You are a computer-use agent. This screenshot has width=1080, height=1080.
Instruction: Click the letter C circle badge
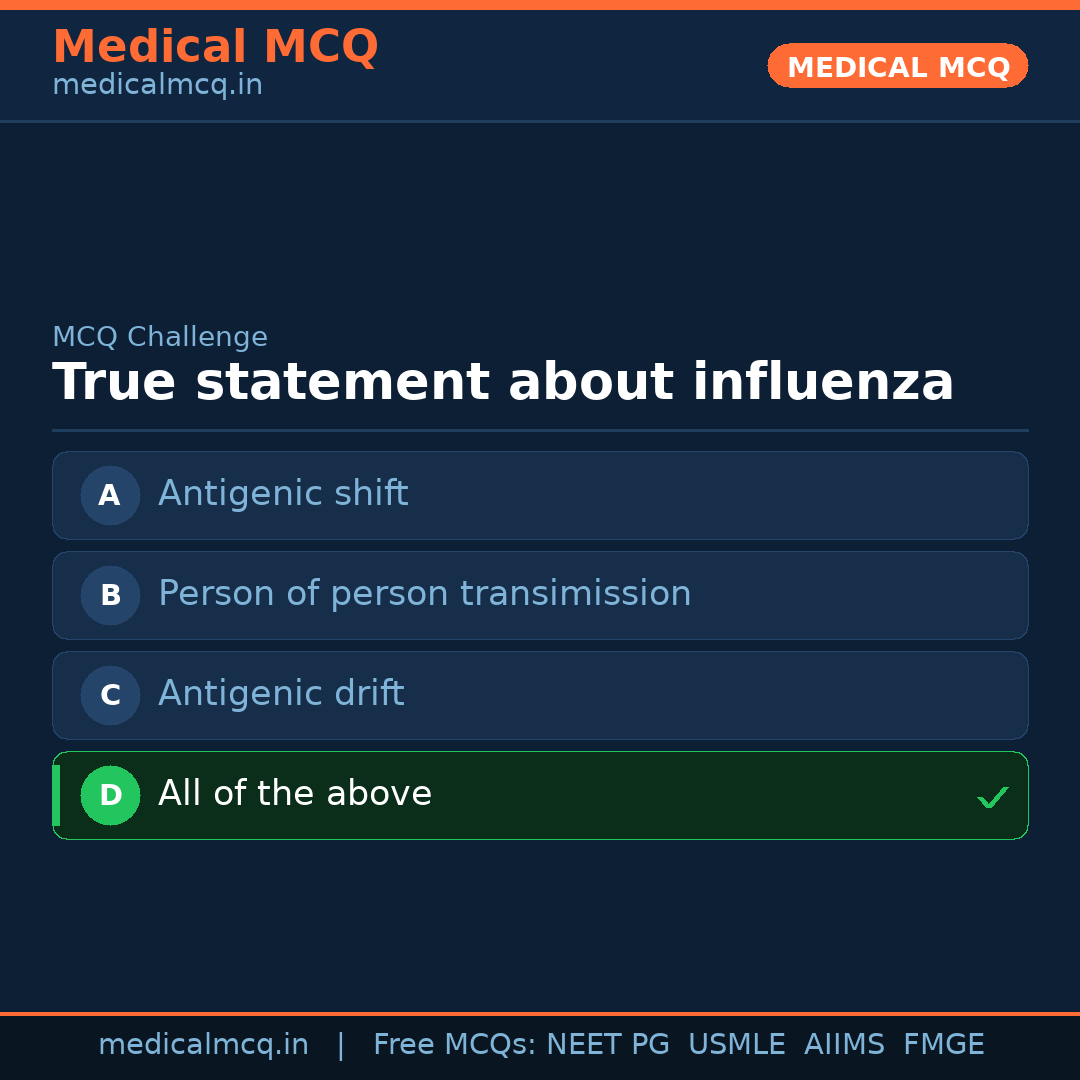click(110, 695)
